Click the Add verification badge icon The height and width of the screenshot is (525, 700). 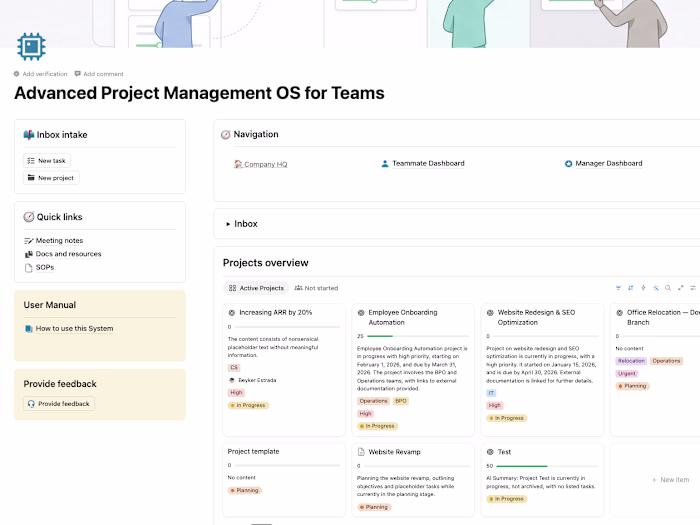[x=17, y=74]
